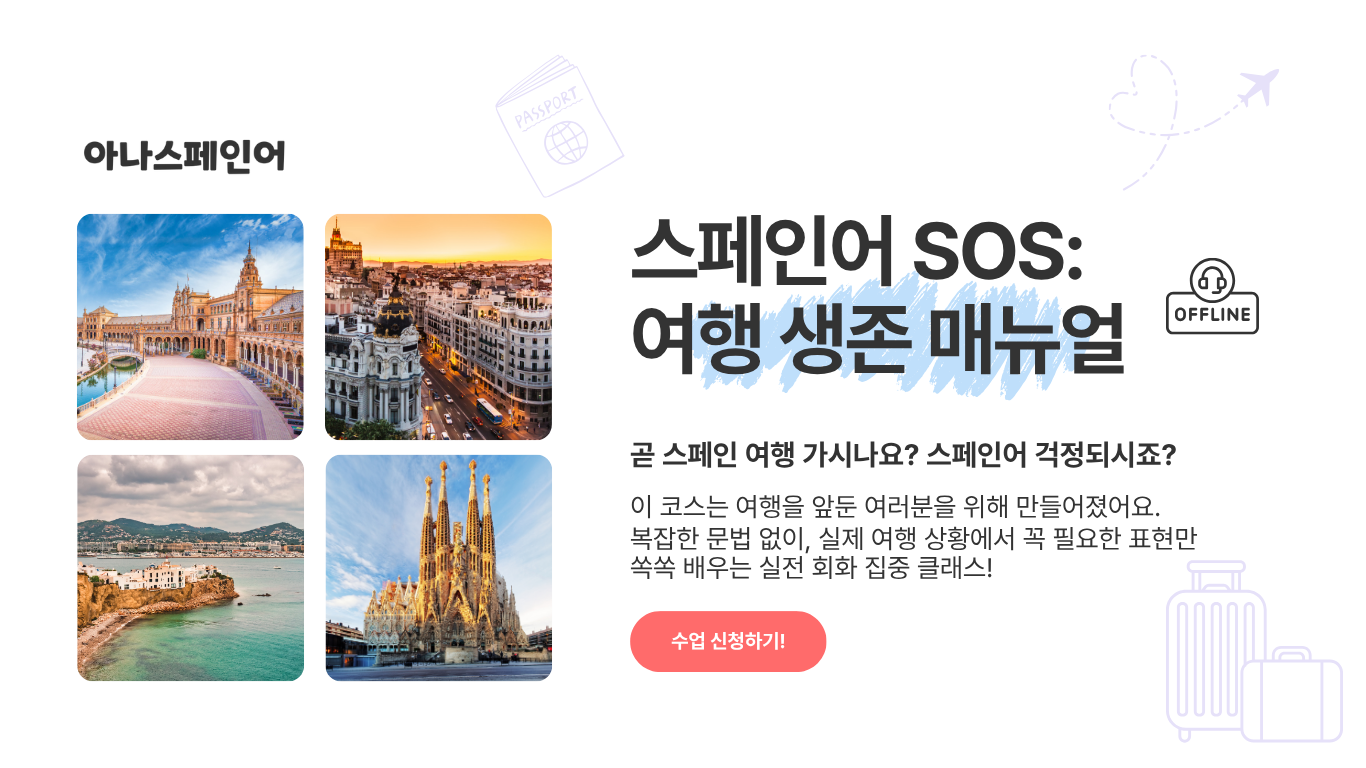Viewport: 1366px width, 768px height.
Task: Open the Ibiza coastline photo
Action: pyautogui.click(x=190, y=568)
